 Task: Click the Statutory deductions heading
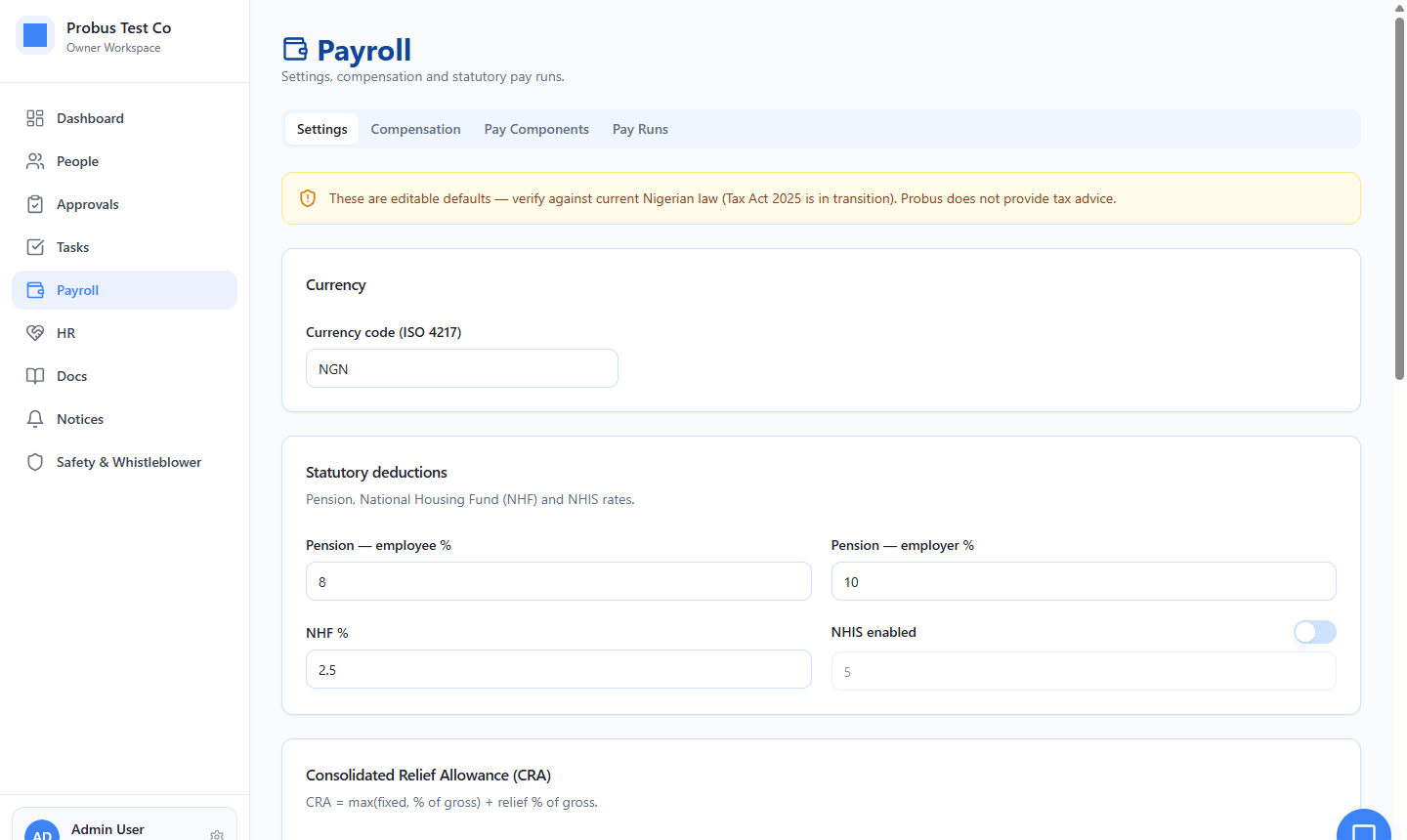pyautogui.click(x=376, y=472)
